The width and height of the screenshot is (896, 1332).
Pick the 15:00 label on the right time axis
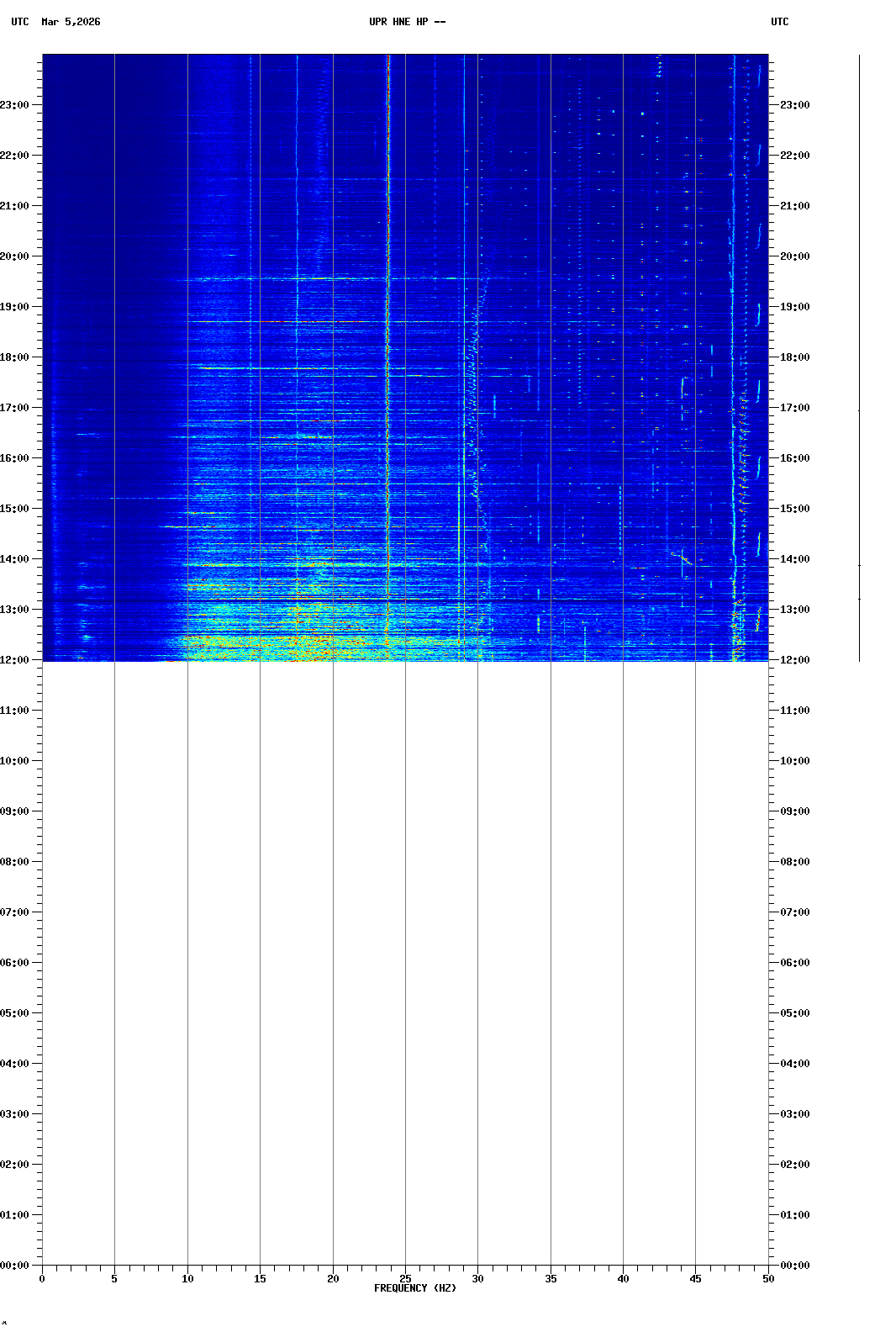pyautogui.click(x=794, y=509)
